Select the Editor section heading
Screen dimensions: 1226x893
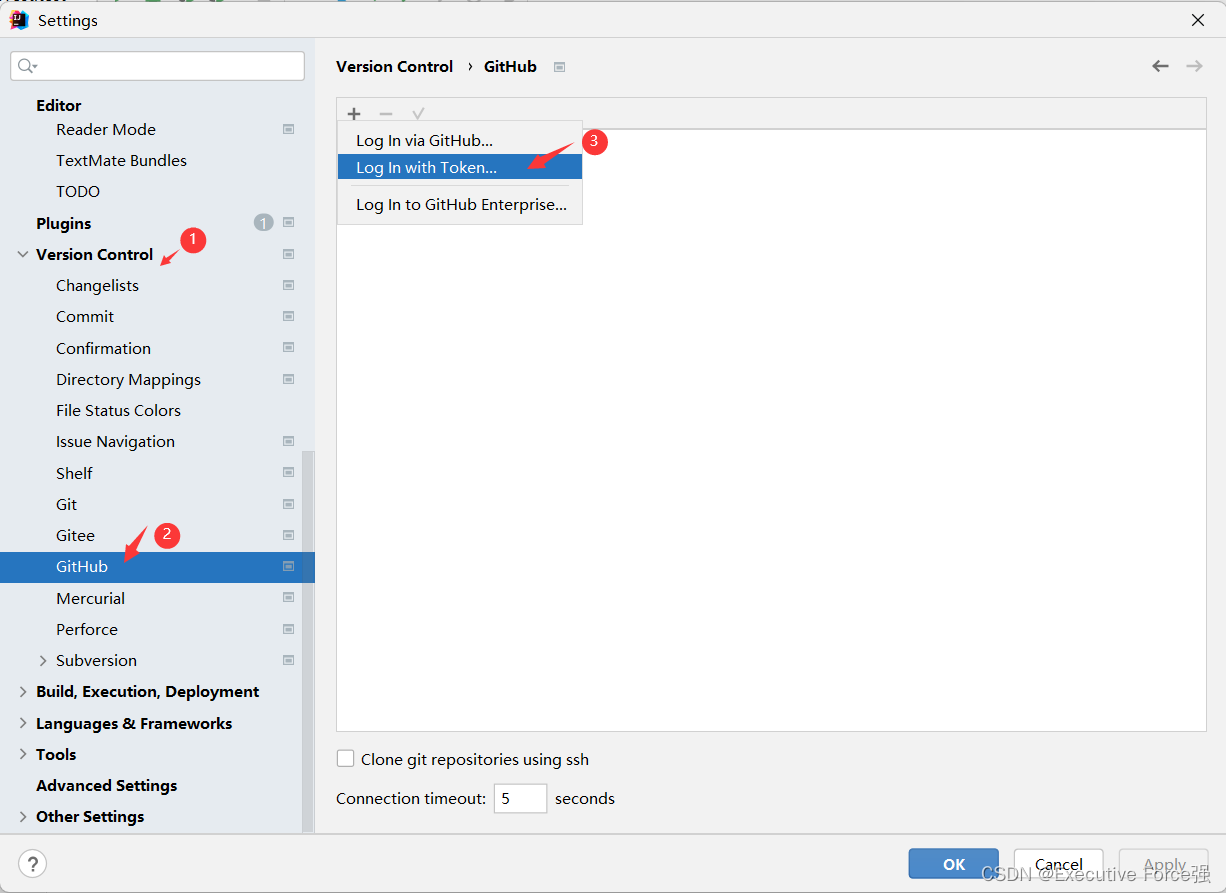pos(59,105)
